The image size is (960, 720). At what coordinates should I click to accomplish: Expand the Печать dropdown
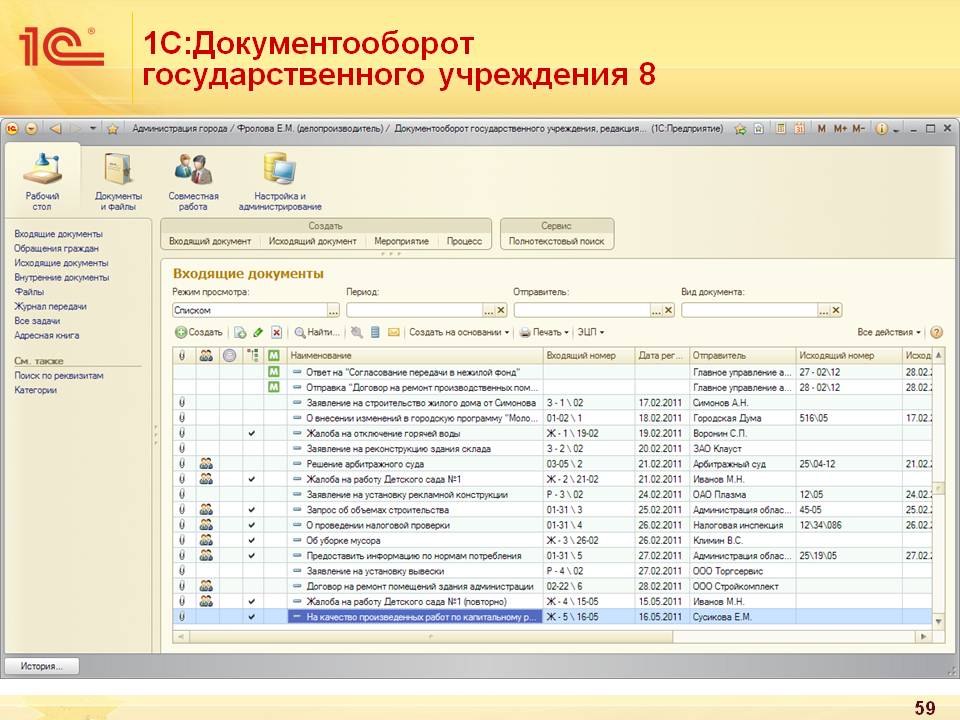click(x=544, y=332)
